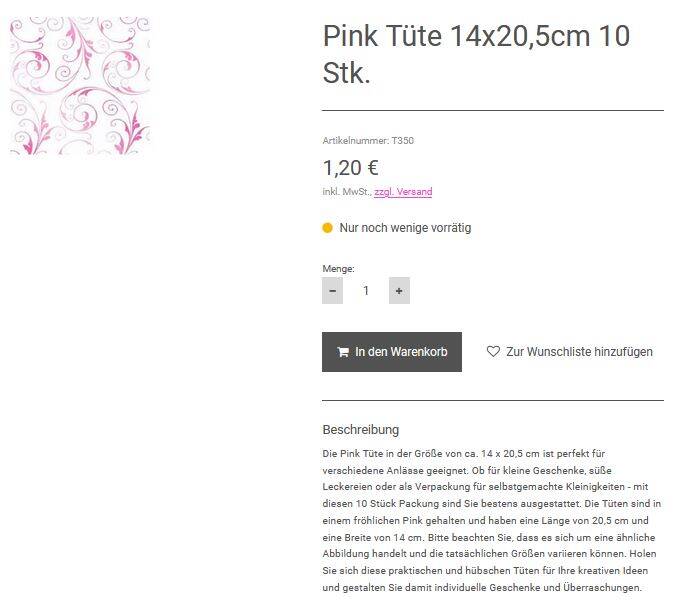
Task: Click the divider line below the title
Action: [x=492, y=110]
